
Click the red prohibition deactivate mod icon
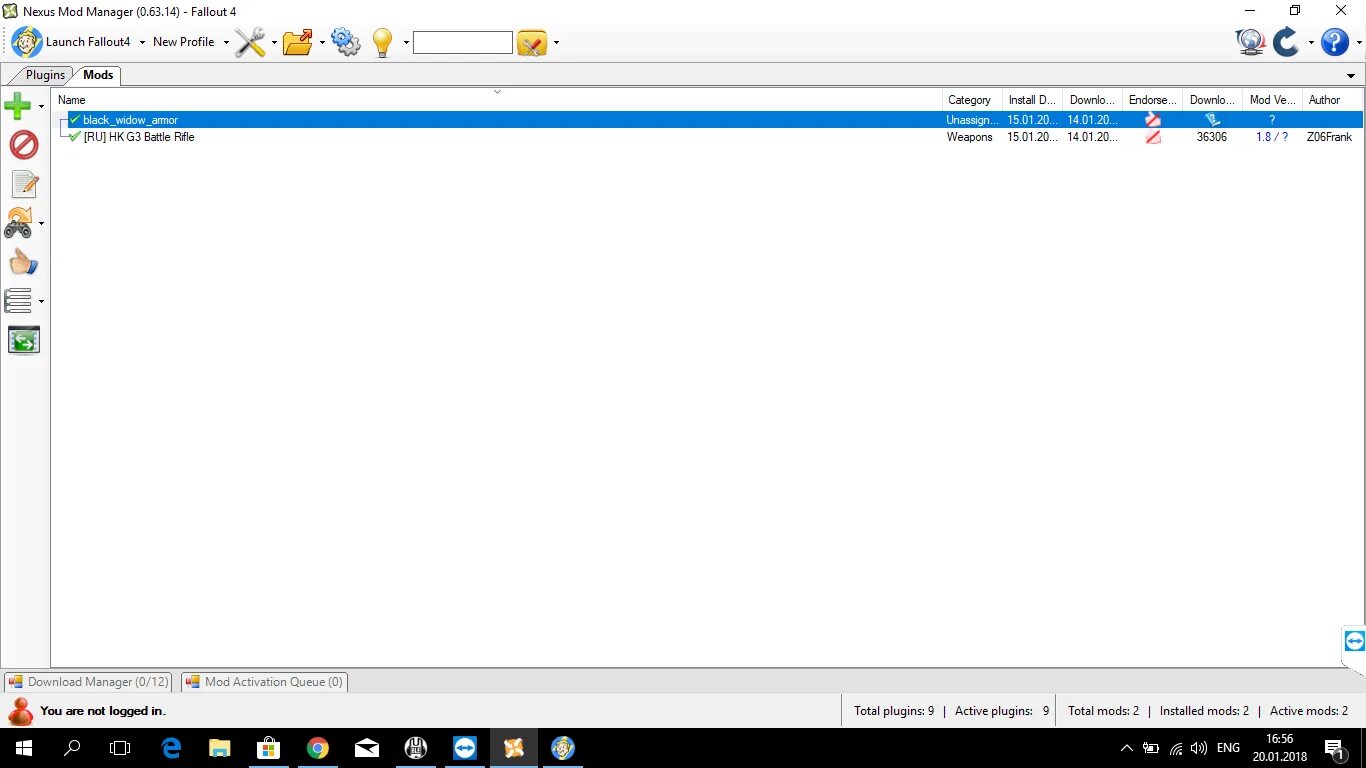coord(23,145)
